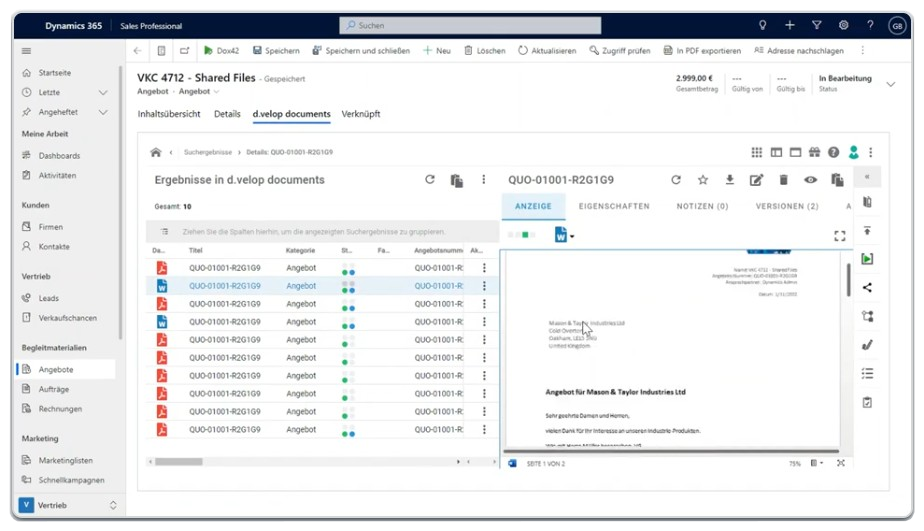Open the VERSIONEN (2) tab

click(x=787, y=206)
